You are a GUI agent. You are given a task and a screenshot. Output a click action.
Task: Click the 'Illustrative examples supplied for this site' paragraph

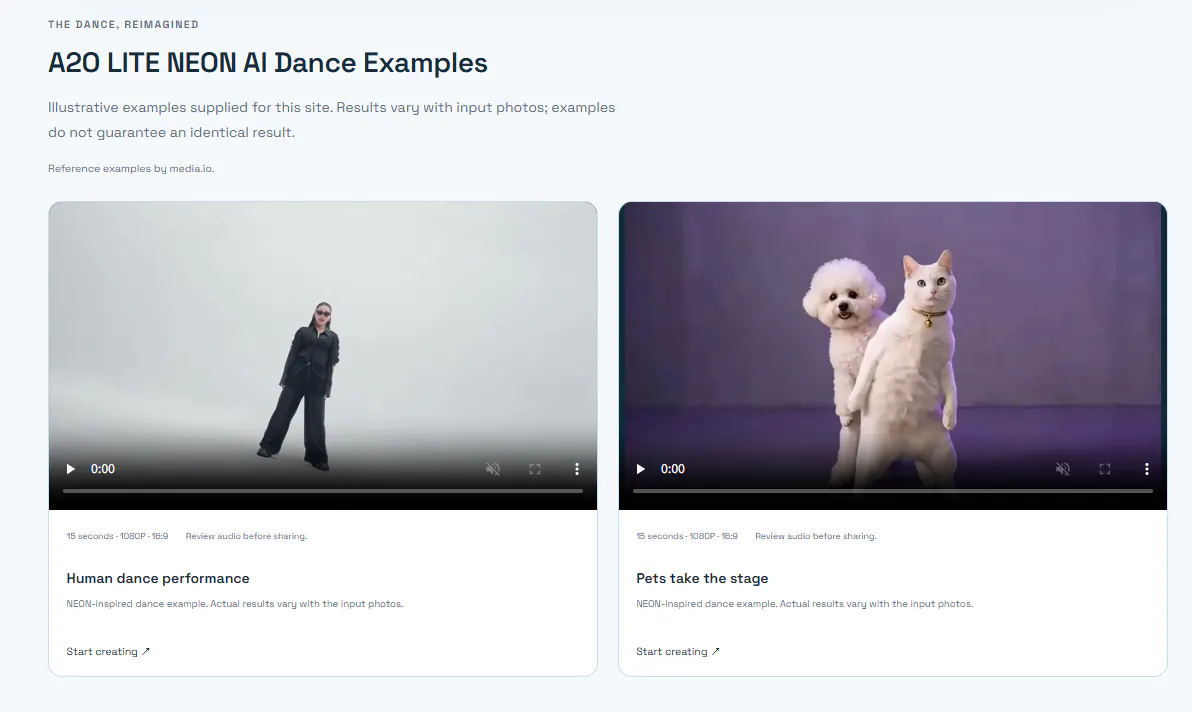(331, 120)
